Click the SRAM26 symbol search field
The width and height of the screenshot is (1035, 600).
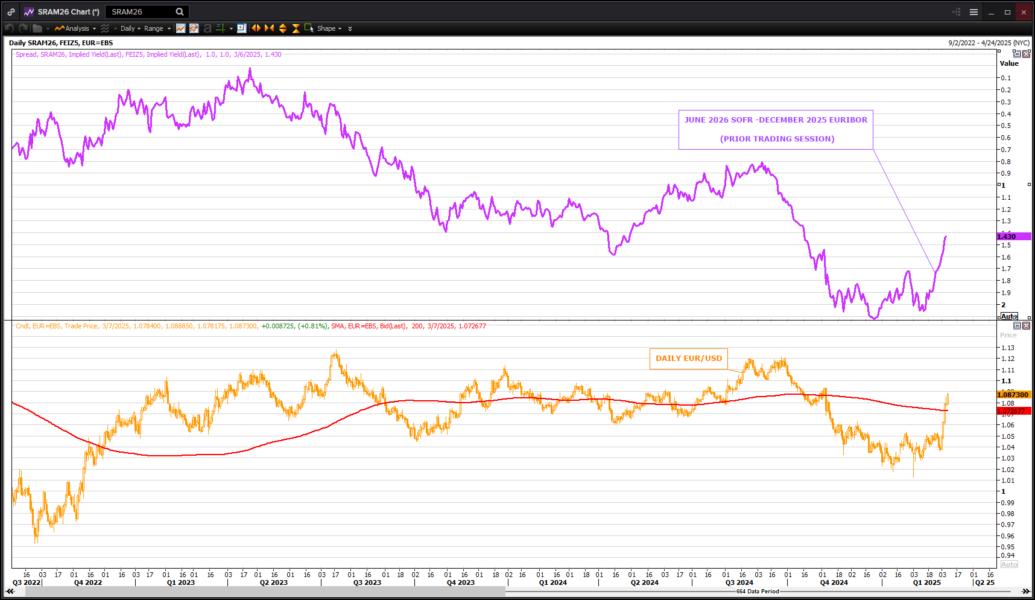click(138, 12)
